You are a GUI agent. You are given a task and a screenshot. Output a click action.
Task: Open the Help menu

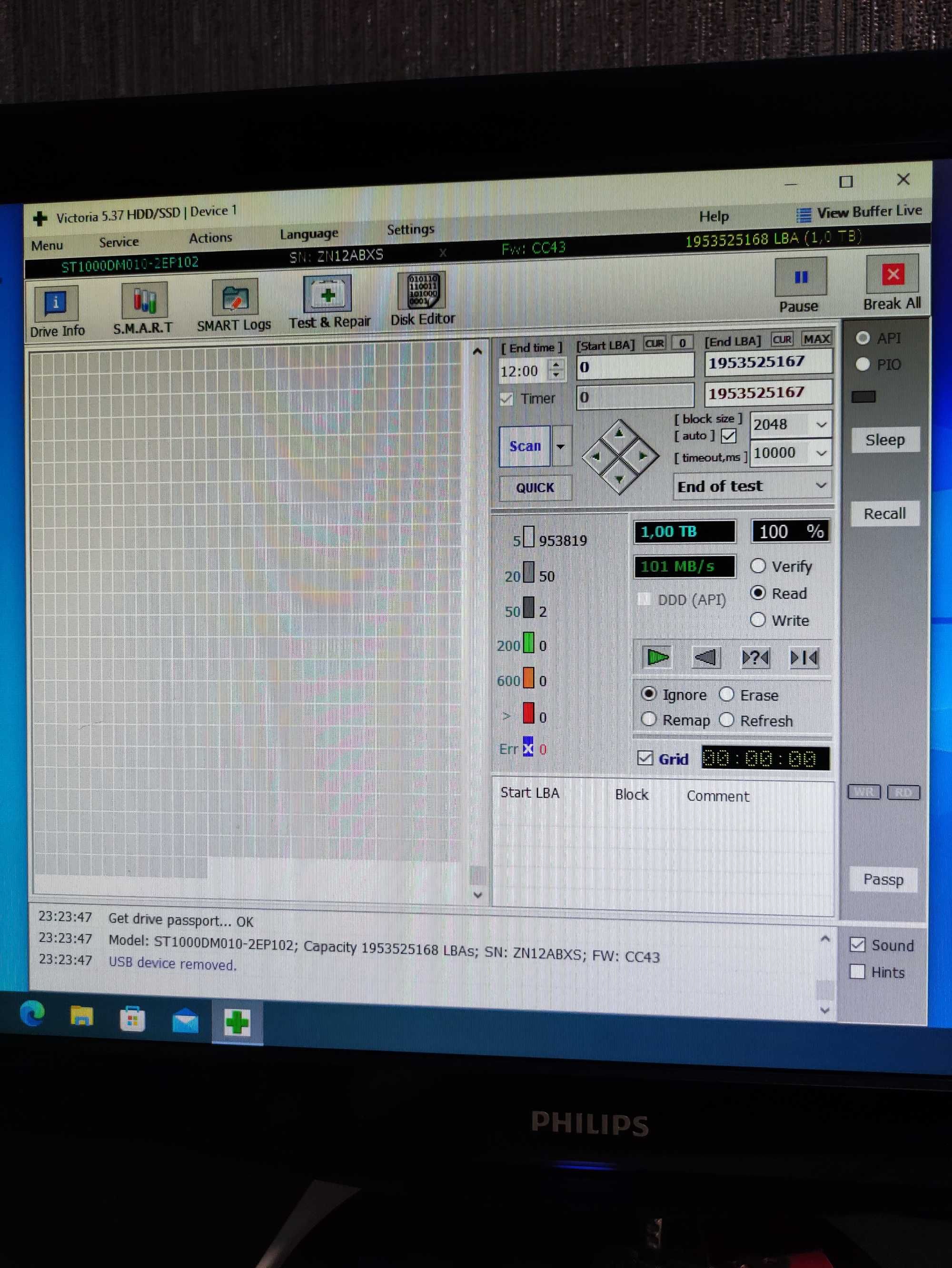(x=714, y=217)
